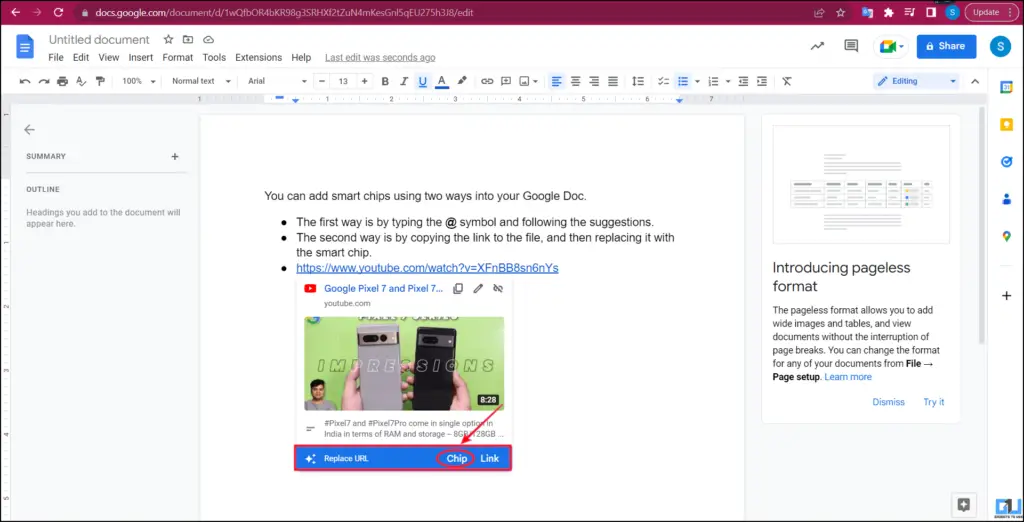Run spelling and grammar check icon
The height and width of the screenshot is (522, 1024).
[81, 82]
